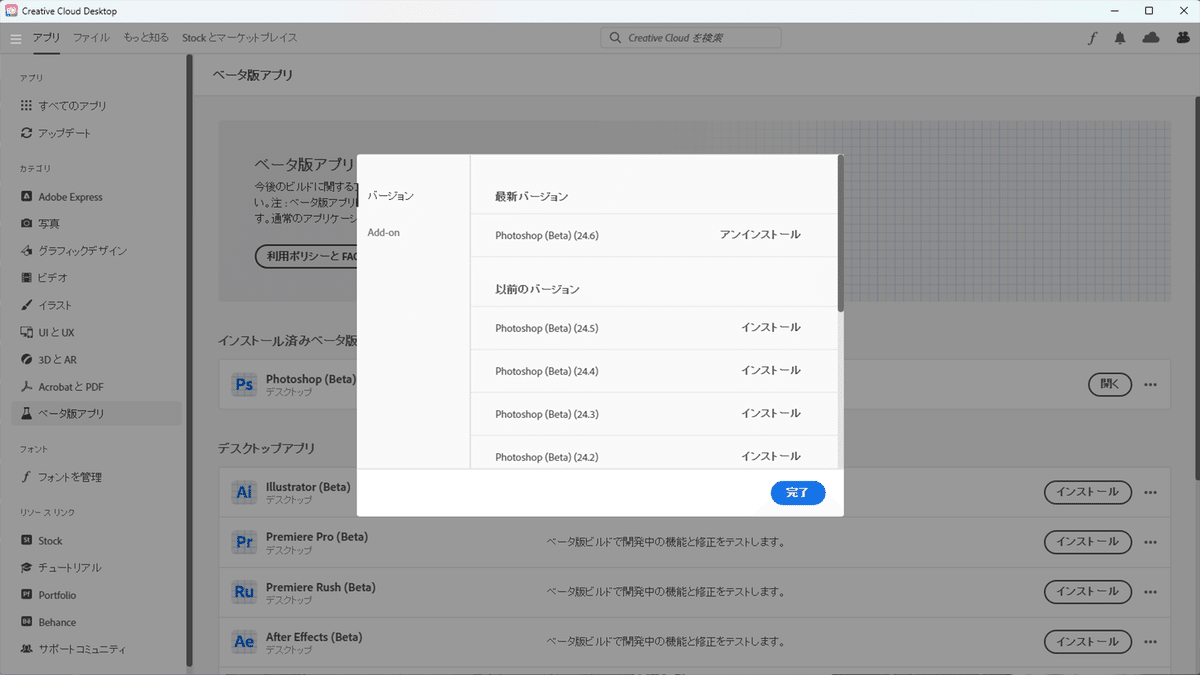1200x675 pixels.
Task: Click the version list scrollbar in dialog
Action: pos(841,233)
